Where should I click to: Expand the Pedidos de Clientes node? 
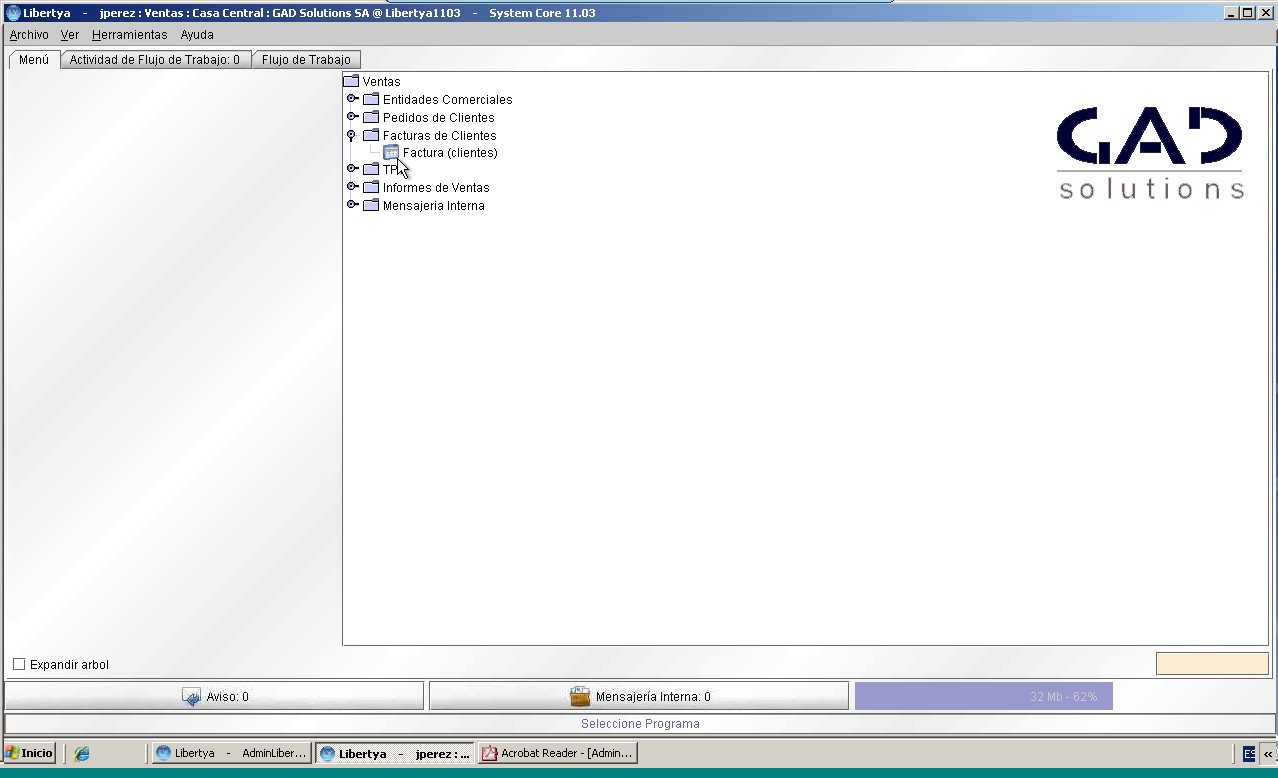click(x=352, y=116)
